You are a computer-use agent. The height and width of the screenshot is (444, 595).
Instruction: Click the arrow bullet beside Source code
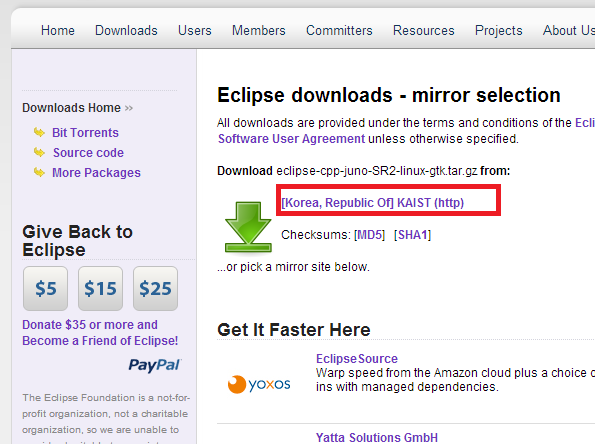tap(39, 153)
